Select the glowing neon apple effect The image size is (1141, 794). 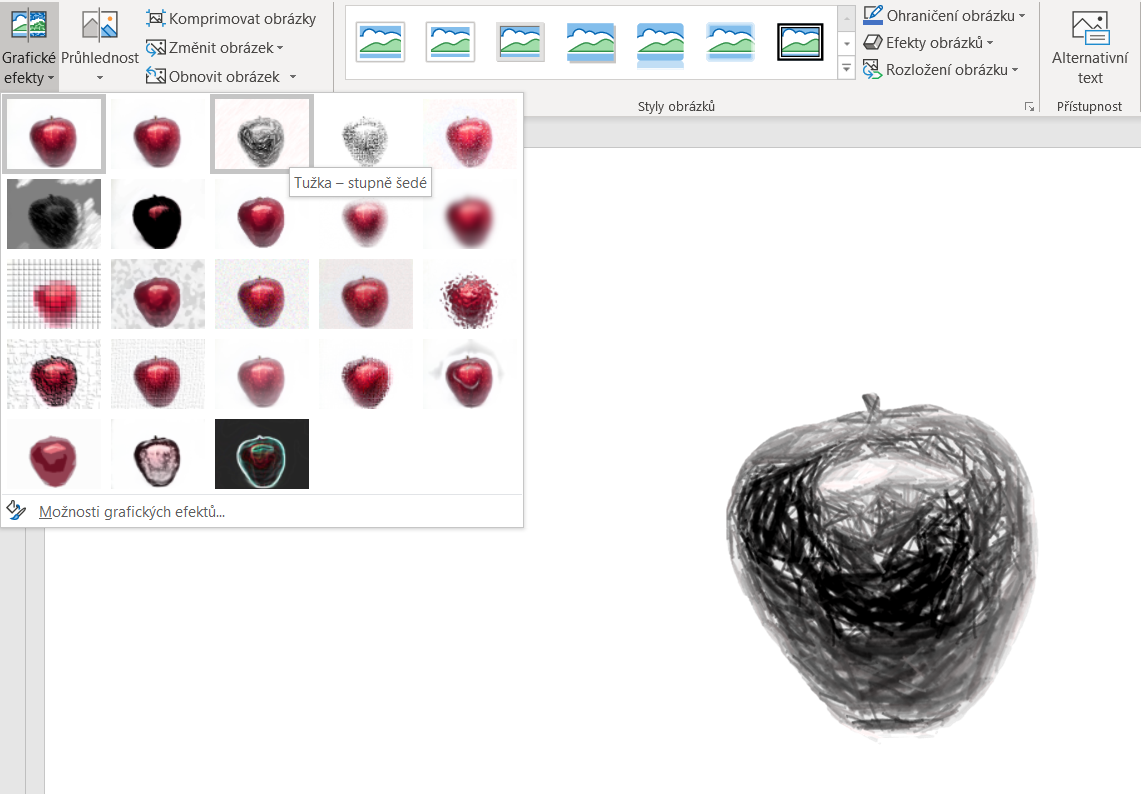(x=262, y=454)
